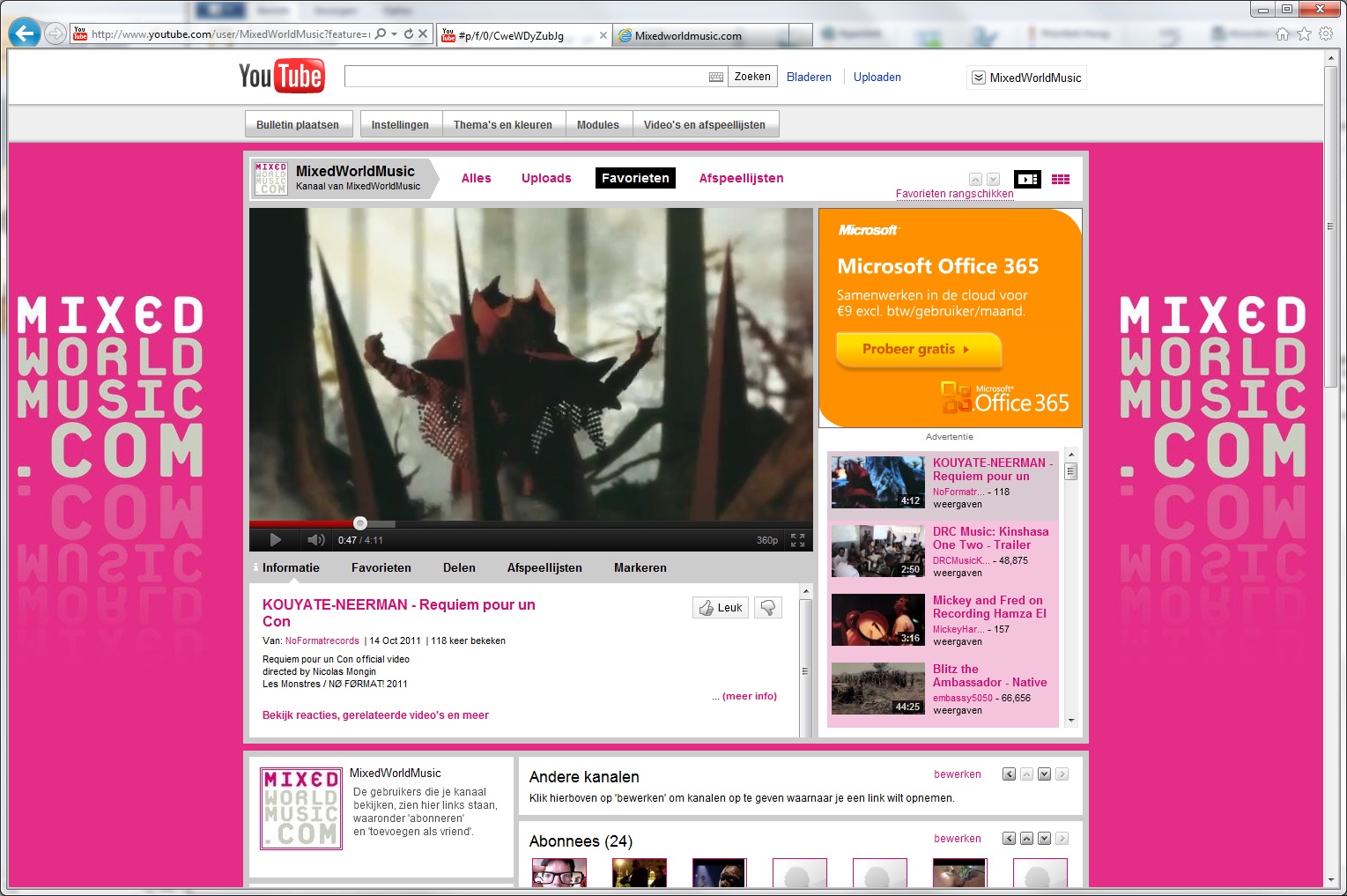Switch to Mixedworldmusic.com browser tab
The width and height of the screenshot is (1347, 896).
click(701, 36)
